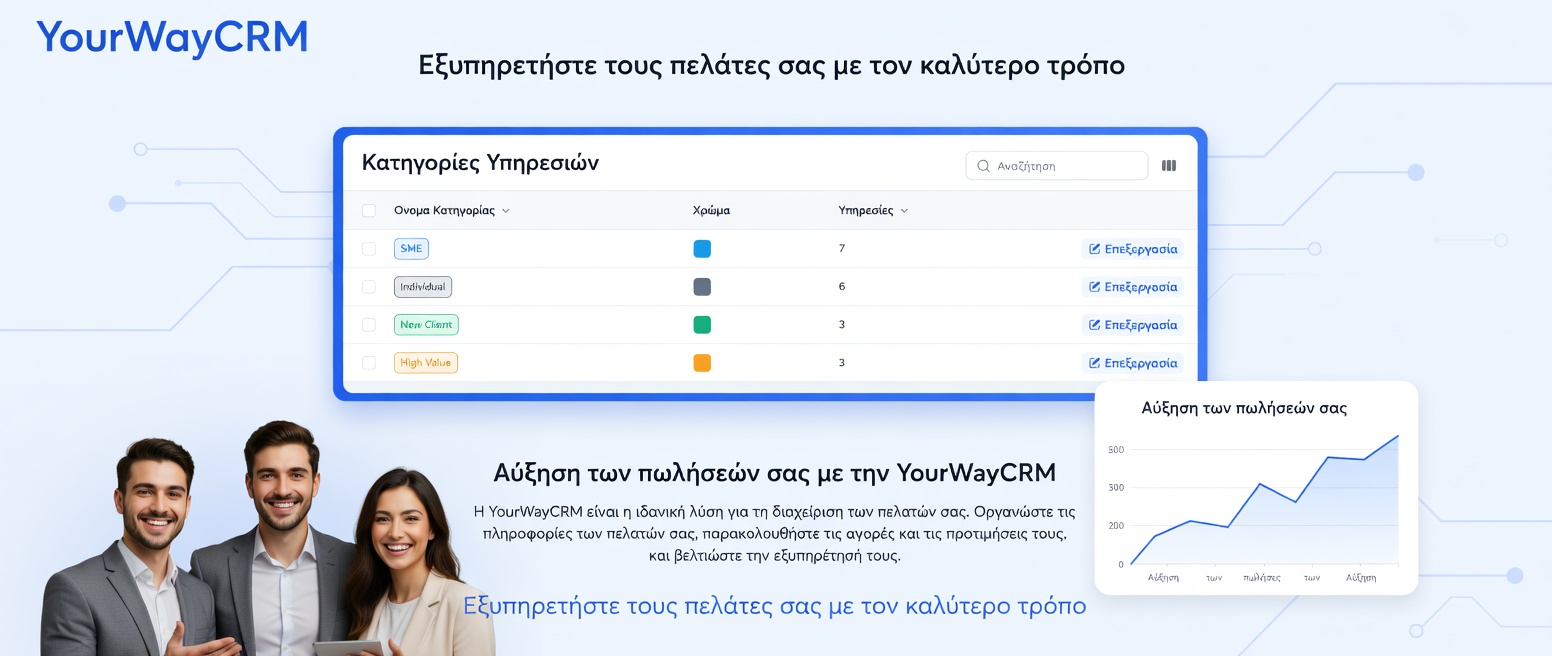Toggle the select-all checkbox in header row
This screenshot has height=656, width=1552.
click(x=369, y=211)
